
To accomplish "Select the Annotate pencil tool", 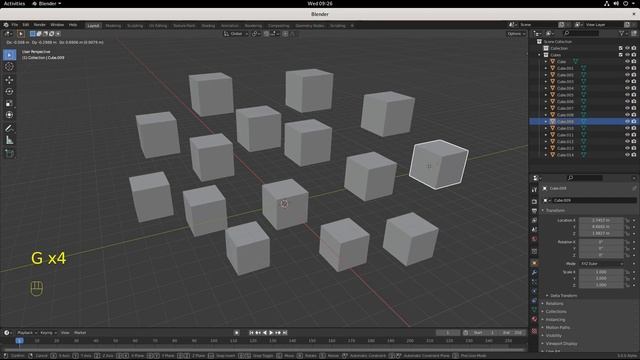I will coord(9,129).
